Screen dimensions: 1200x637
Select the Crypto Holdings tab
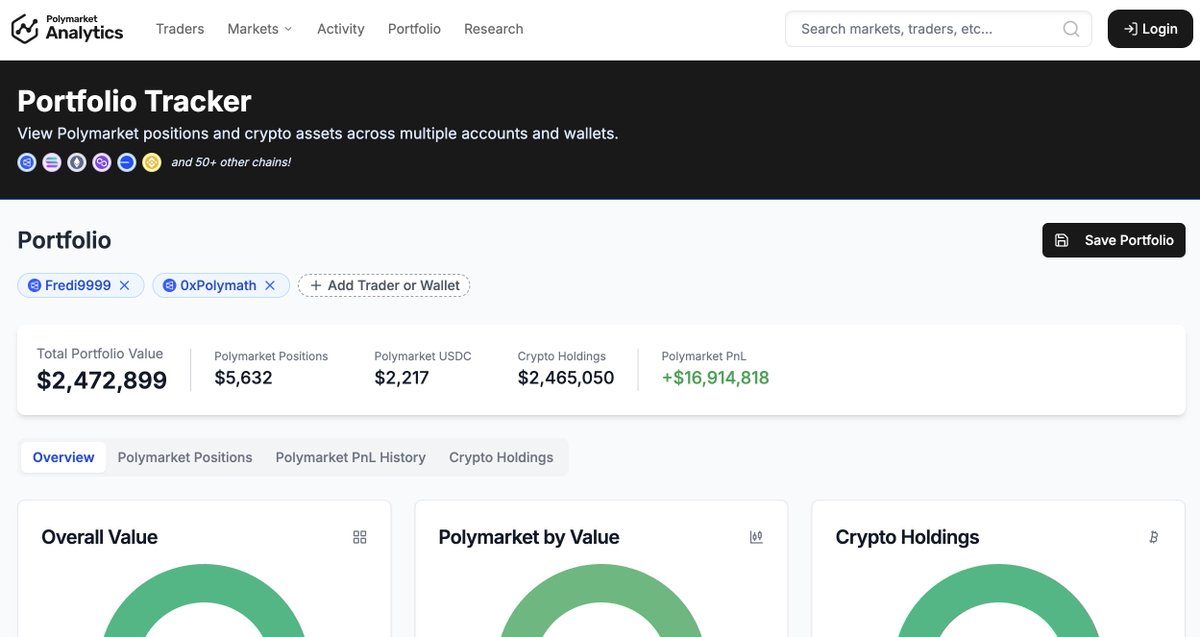click(501, 457)
